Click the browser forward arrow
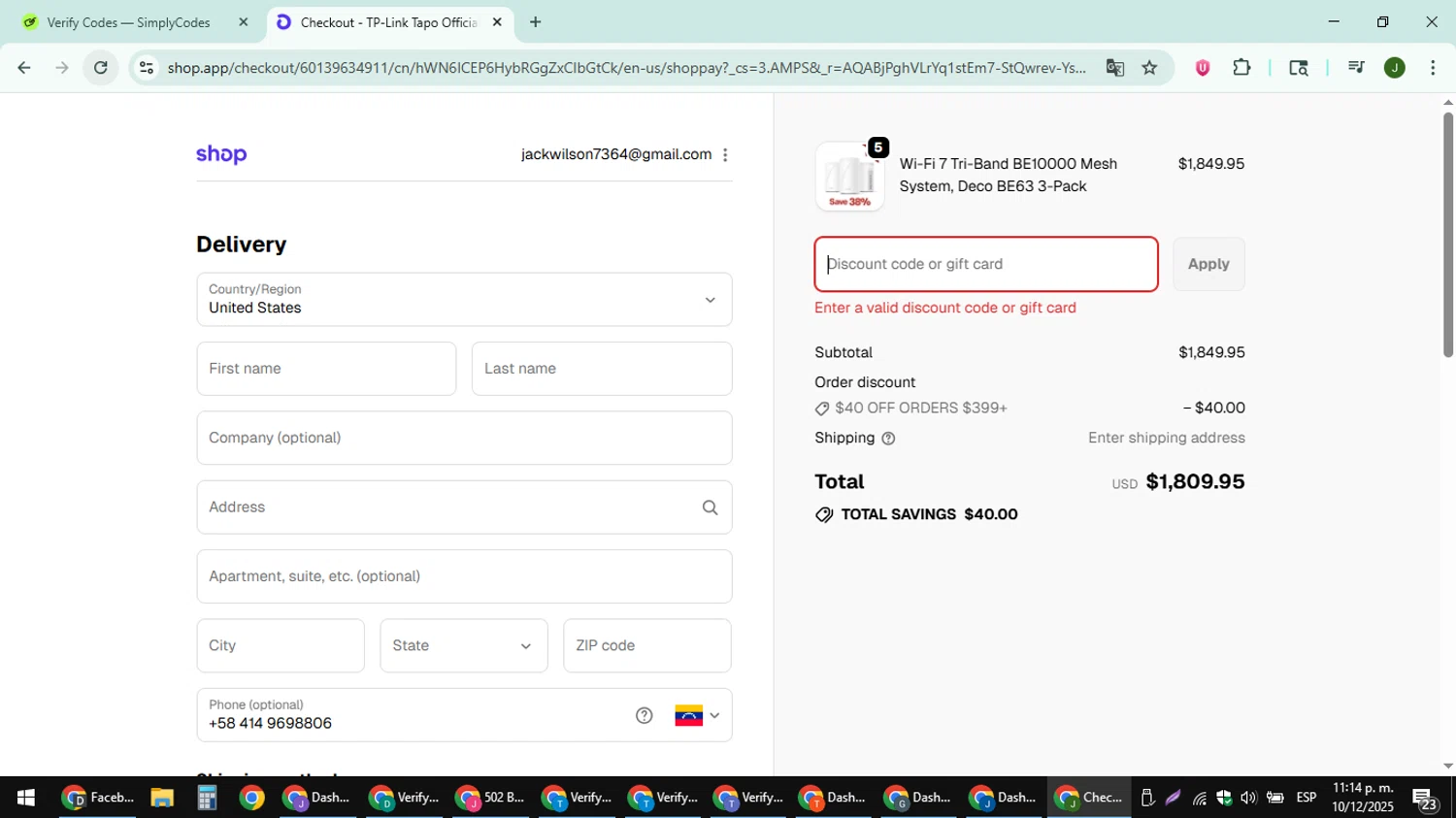Image resolution: width=1456 pixels, height=818 pixels. [62, 68]
